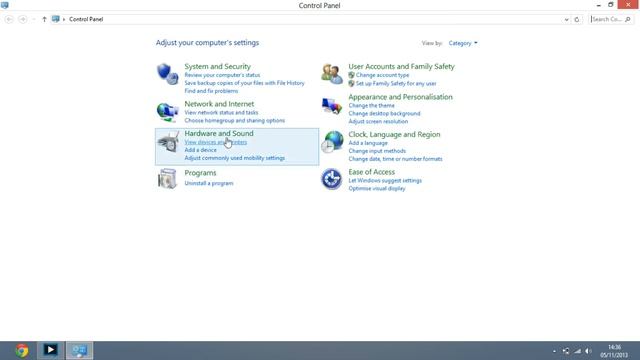Open the User Accounts people icon
The image size is (640, 360).
point(331,74)
